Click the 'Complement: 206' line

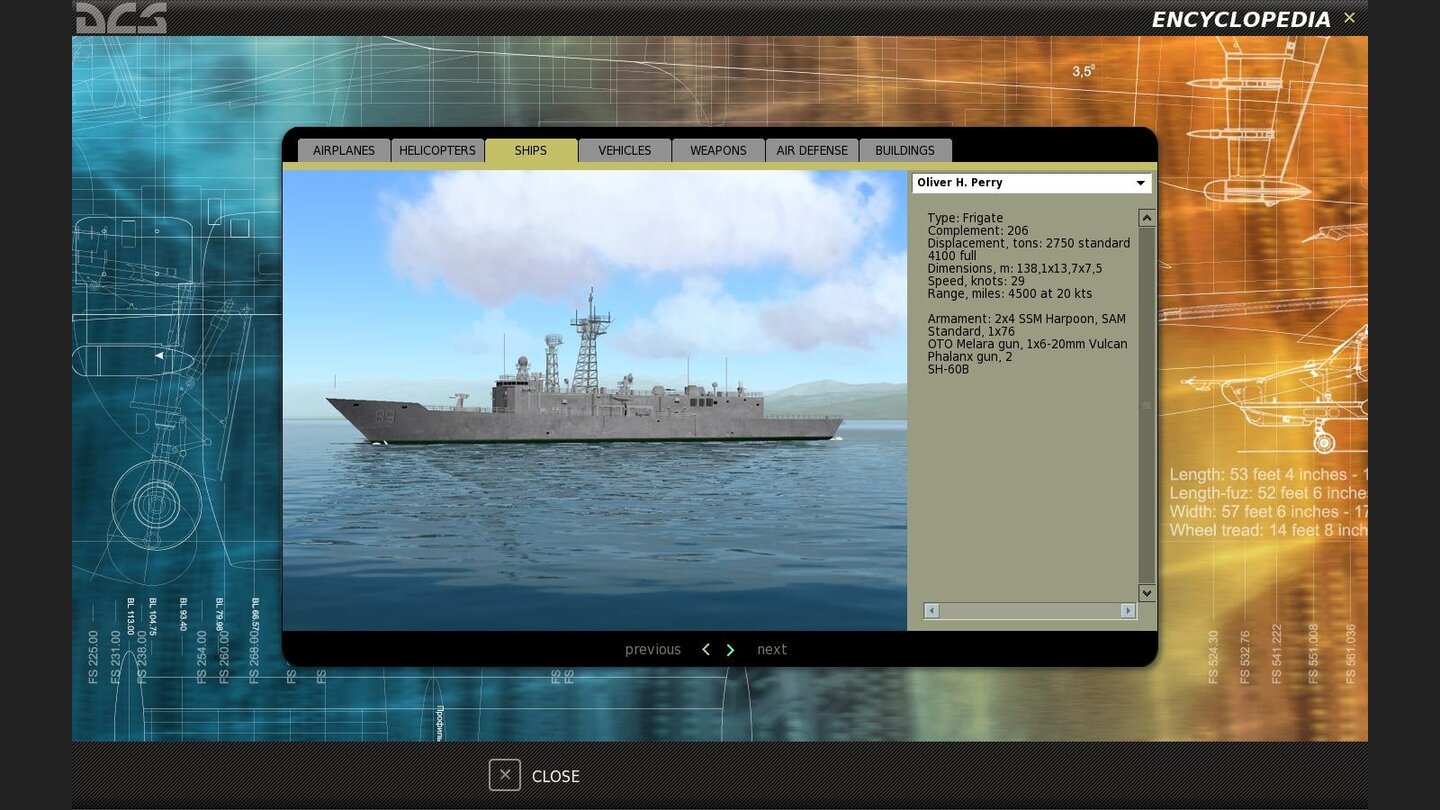(x=977, y=231)
